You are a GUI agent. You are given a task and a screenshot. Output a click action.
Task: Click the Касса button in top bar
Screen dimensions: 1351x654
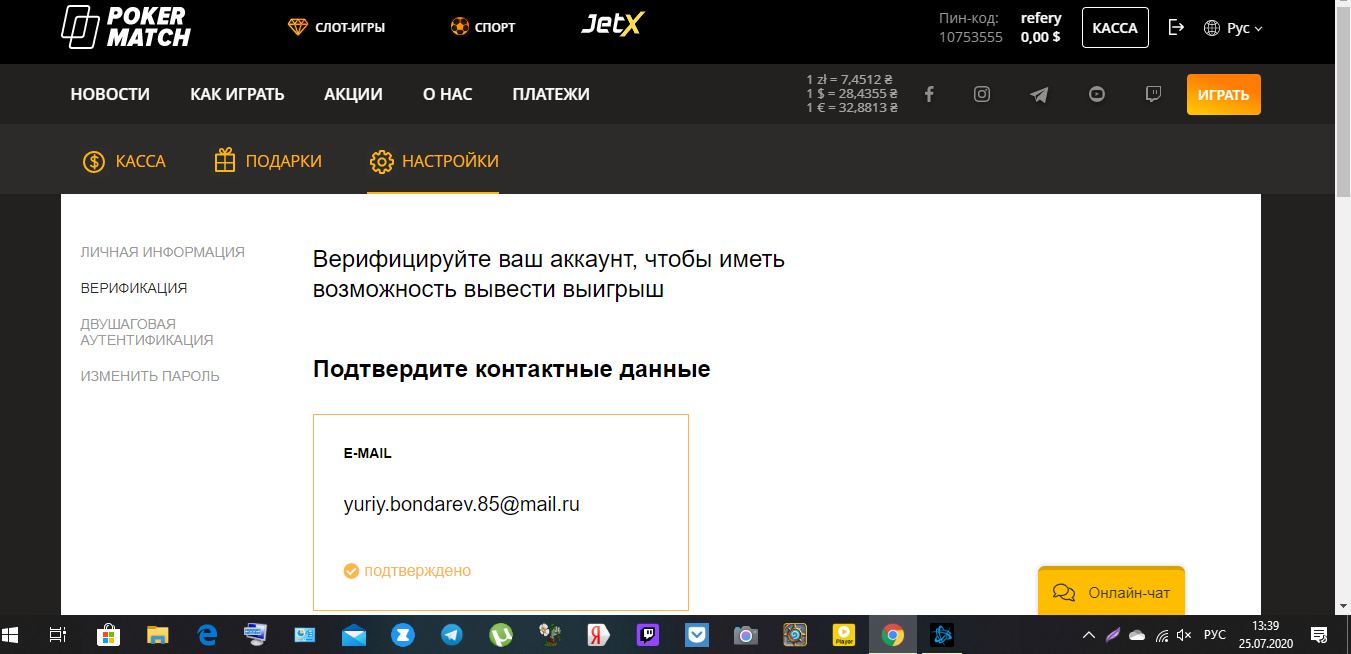[1115, 28]
